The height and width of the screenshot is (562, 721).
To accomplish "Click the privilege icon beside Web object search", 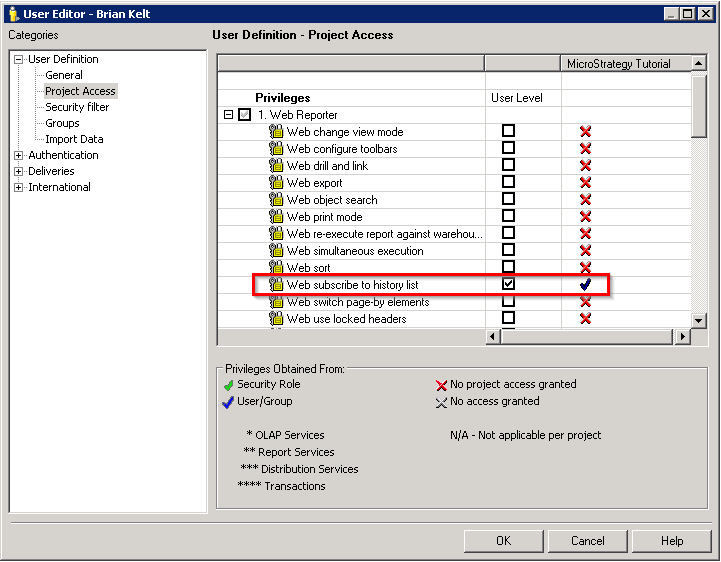I will click(276, 200).
